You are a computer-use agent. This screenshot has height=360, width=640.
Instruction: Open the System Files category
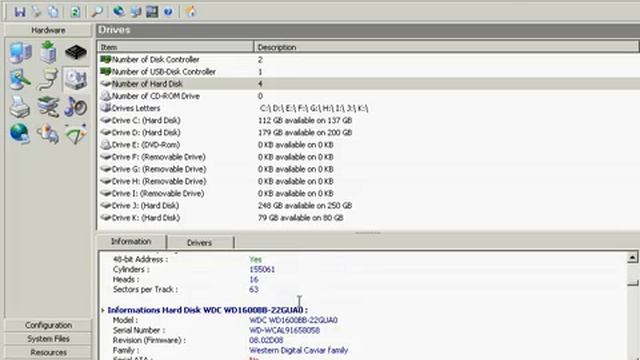point(48,339)
